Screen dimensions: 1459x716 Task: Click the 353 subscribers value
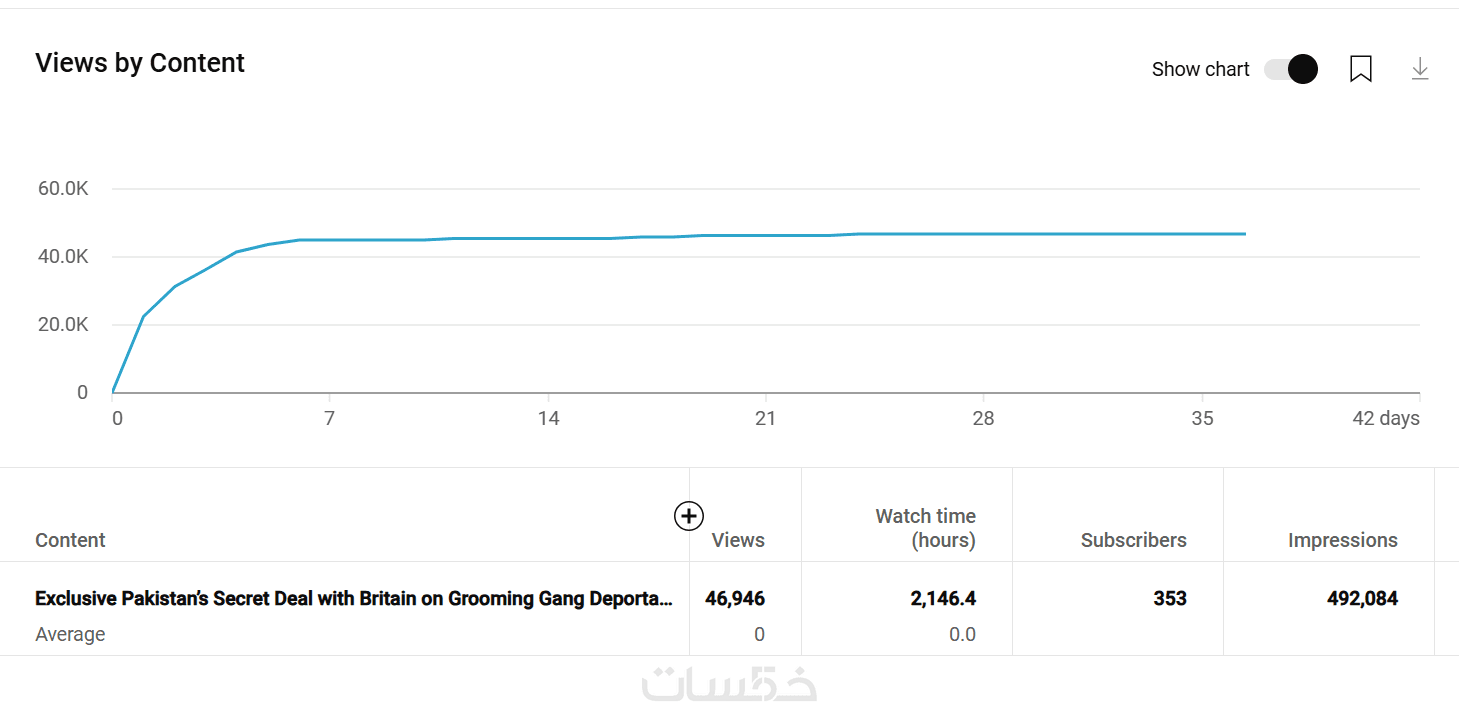coord(1169,599)
